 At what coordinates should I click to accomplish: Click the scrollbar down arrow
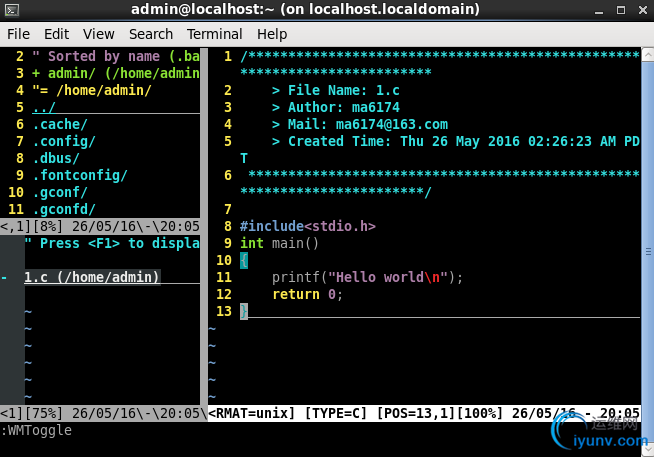pos(648,449)
